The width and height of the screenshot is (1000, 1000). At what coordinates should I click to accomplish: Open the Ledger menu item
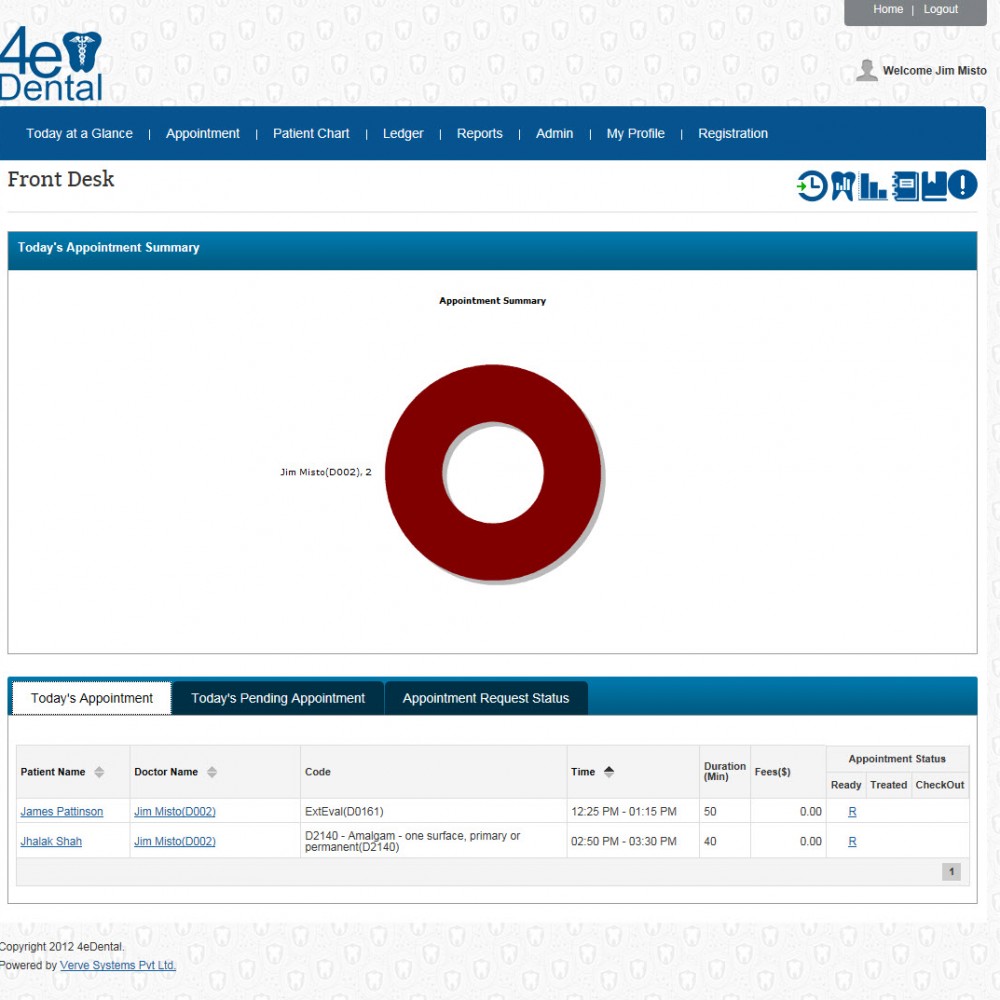point(403,133)
